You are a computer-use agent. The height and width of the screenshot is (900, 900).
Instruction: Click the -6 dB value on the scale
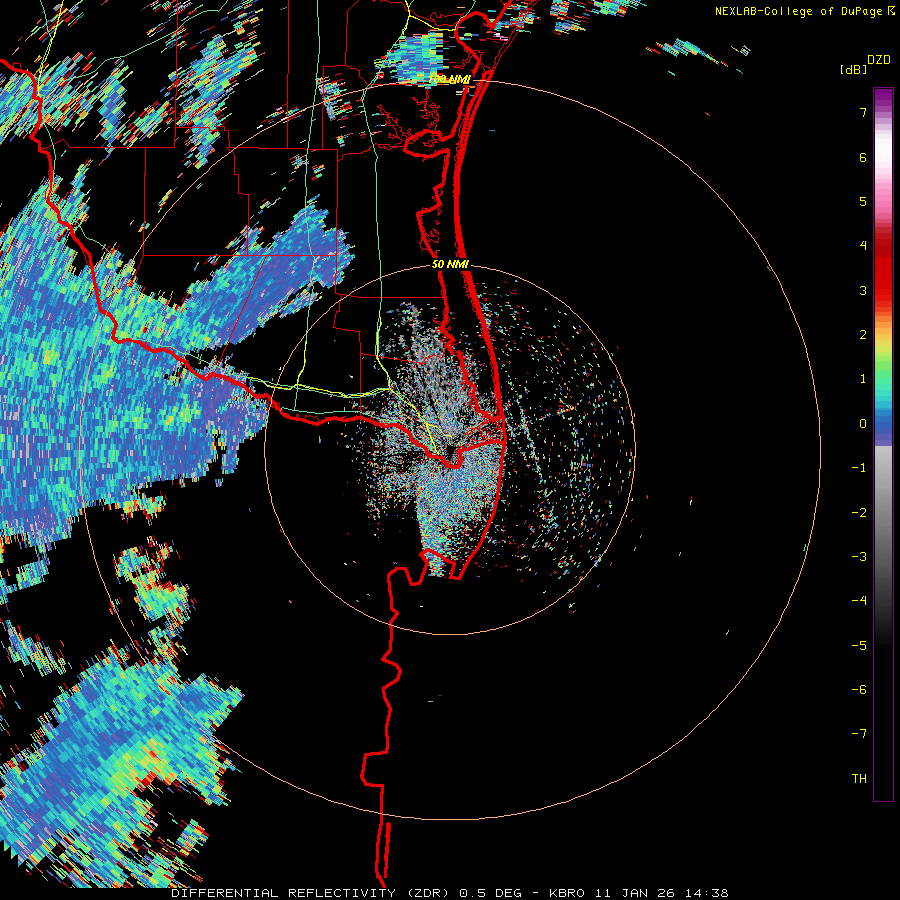859,690
